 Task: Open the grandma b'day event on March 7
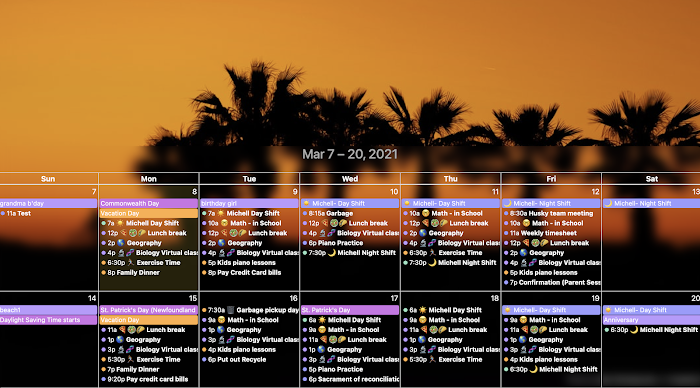[48, 203]
